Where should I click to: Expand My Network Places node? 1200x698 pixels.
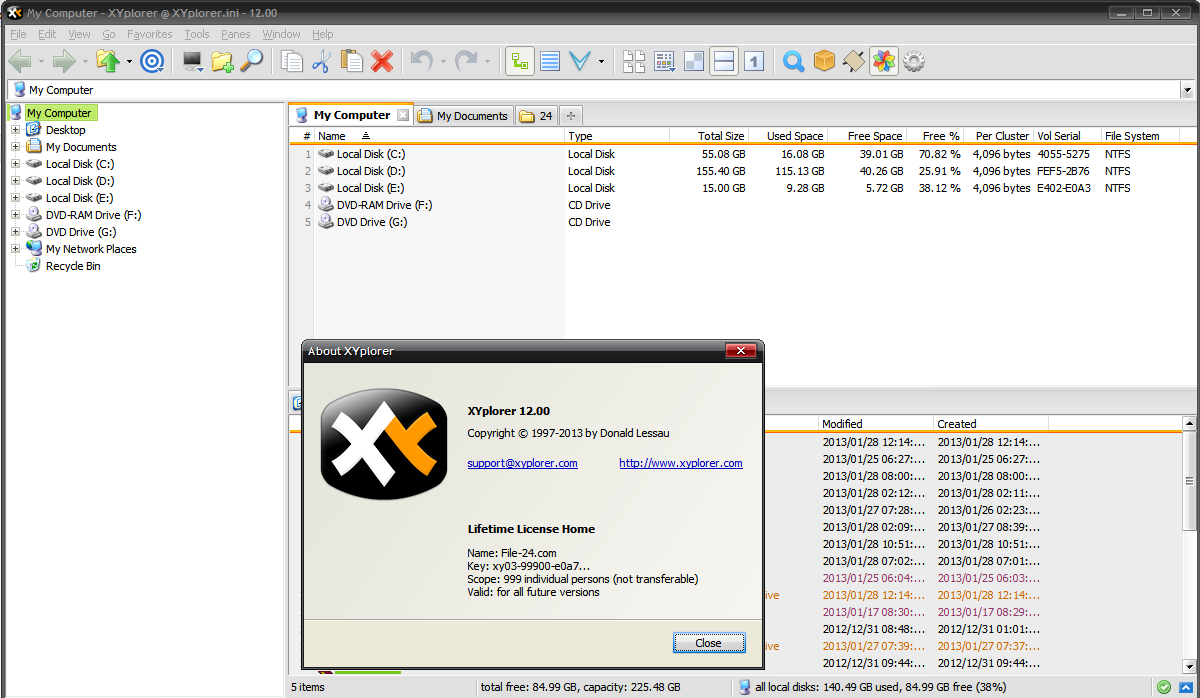(x=15, y=249)
